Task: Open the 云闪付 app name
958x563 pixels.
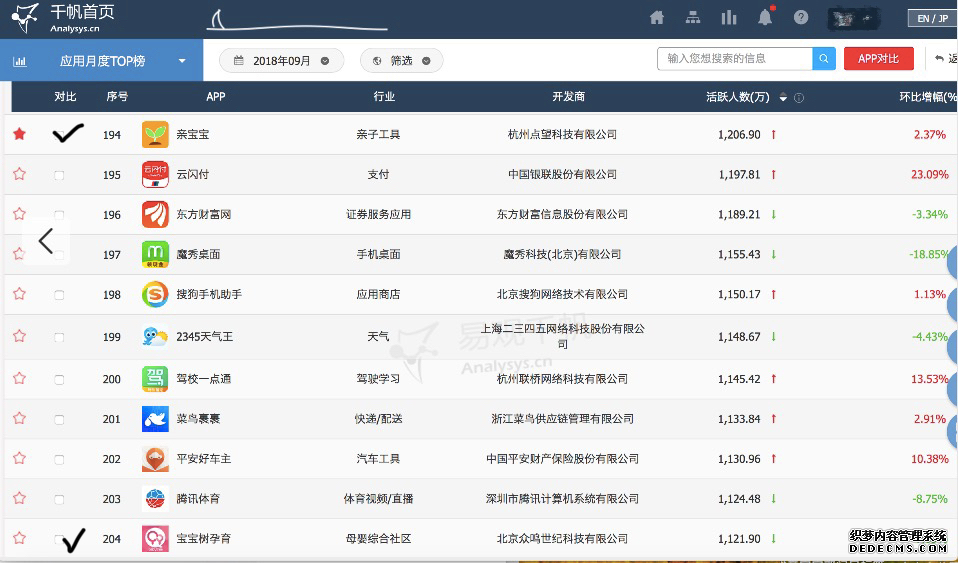Action: pos(192,174)
